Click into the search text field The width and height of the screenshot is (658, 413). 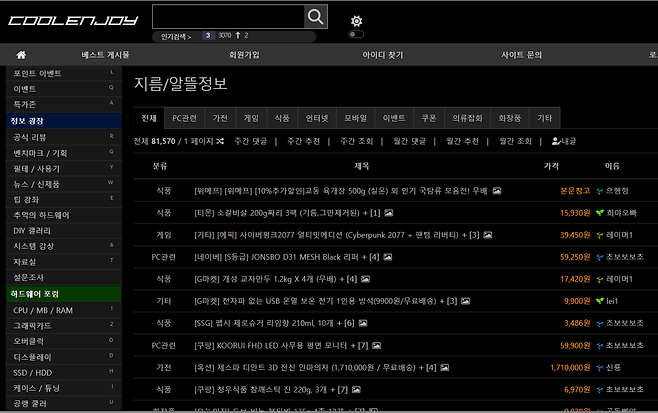pos(227,17)
